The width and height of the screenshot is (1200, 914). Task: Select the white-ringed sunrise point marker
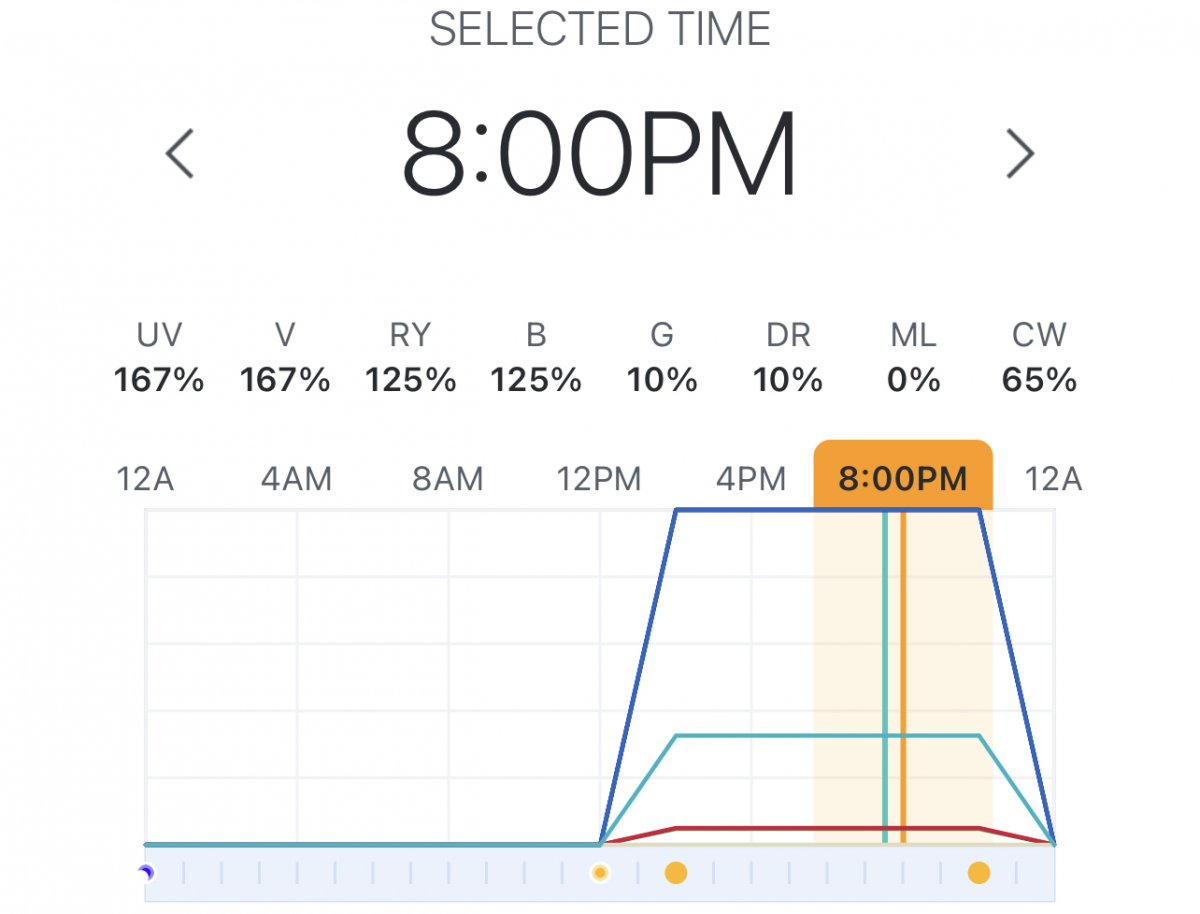[x=600, y=873]
